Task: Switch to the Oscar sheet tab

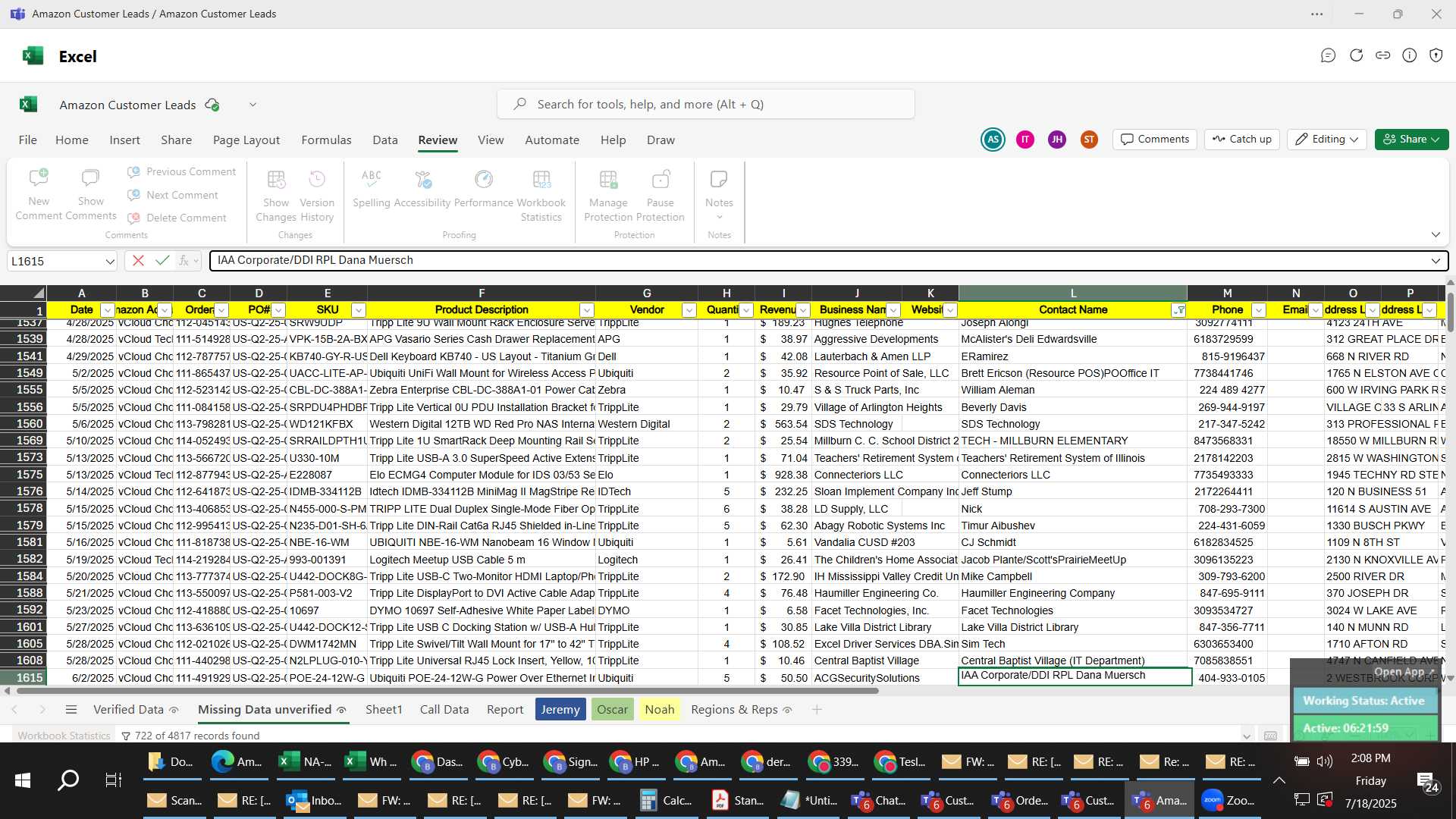Action: click(x=612, y=710)
